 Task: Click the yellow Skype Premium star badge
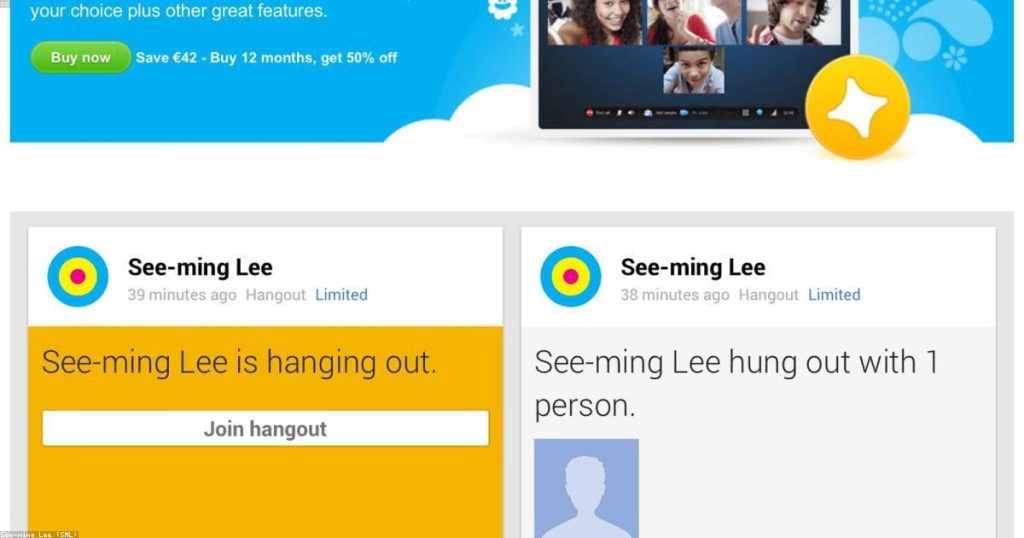point(857,107)
